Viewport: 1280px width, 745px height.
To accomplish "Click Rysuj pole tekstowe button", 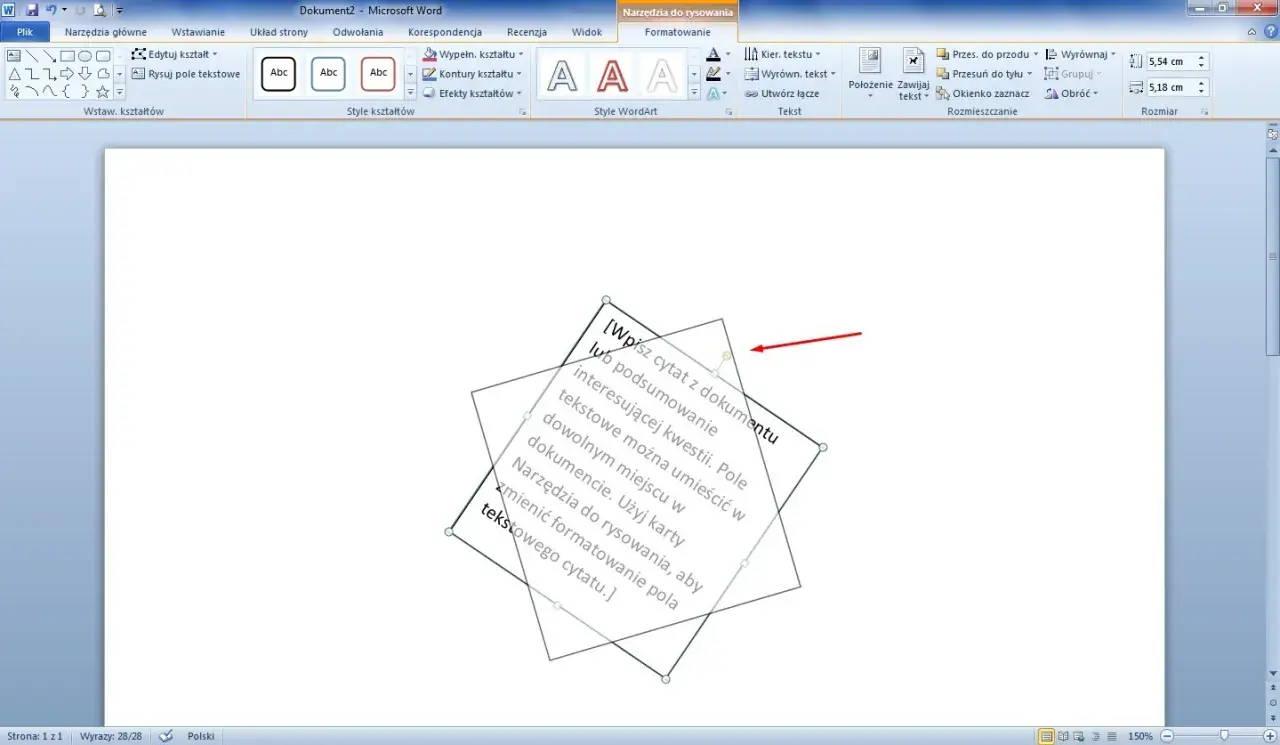I will (186, 74).
